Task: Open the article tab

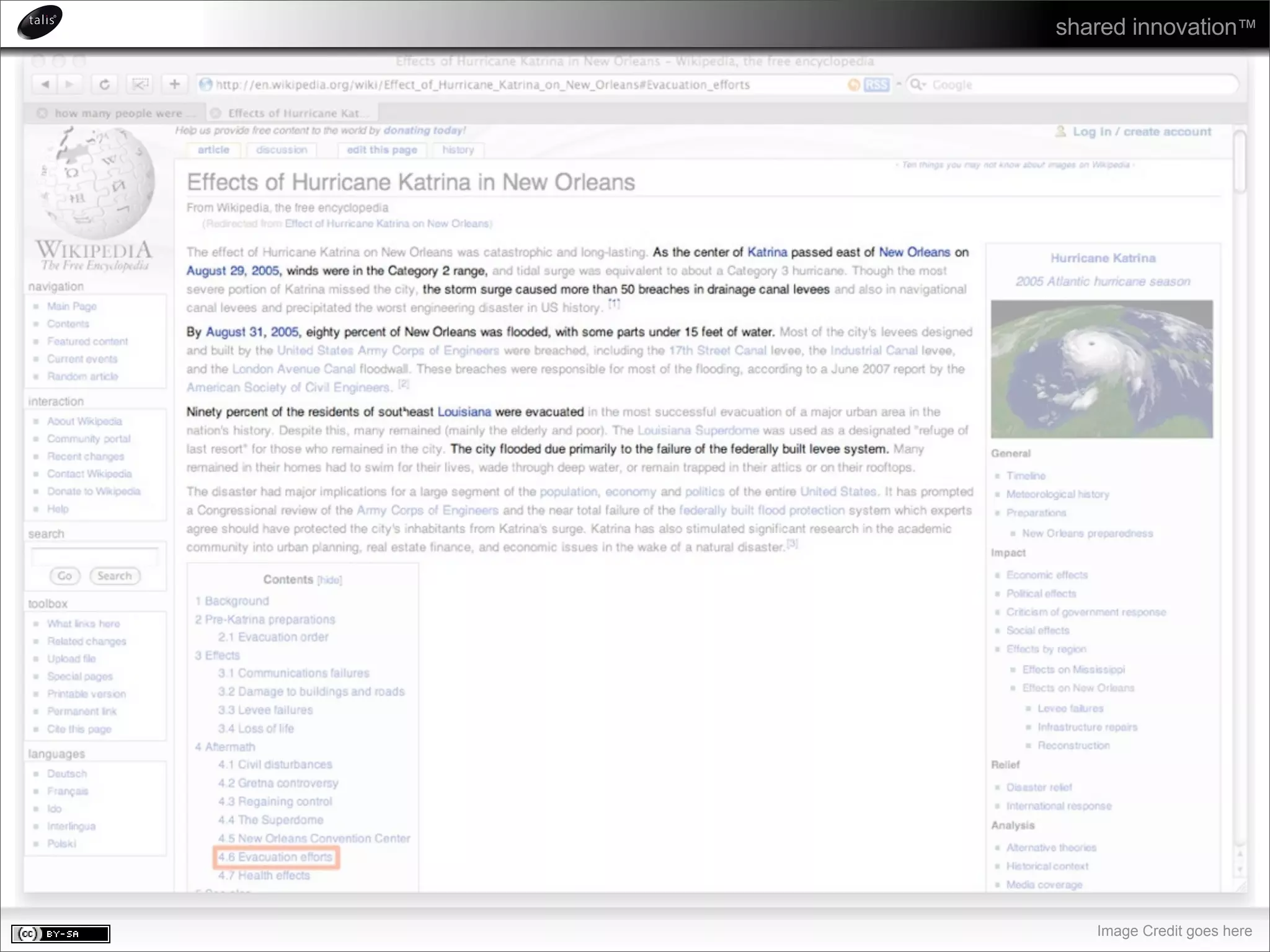Action: (x=213, y=150)
